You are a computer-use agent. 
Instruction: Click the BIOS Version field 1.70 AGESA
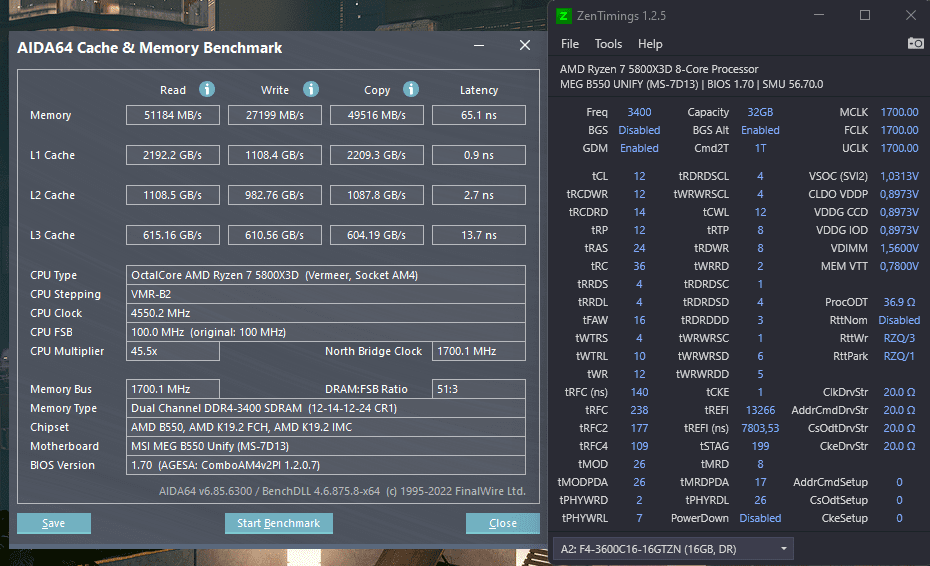click(x=326, y=465)
